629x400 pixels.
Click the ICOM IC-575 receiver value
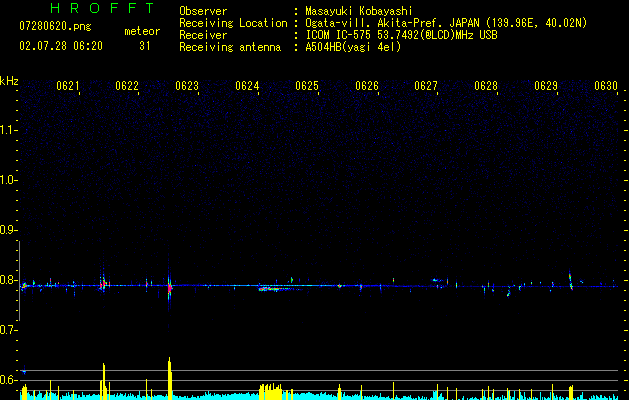[x=401, y=35]
